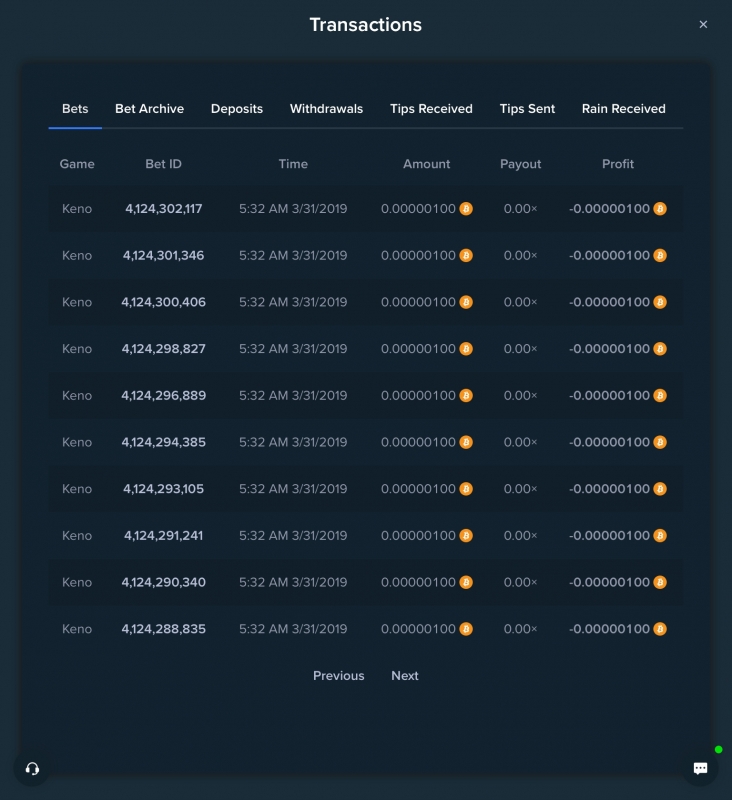The image size is (732, 800).
Task: Go to the Next page of bets
Action: pyautogui.click(x=405, y=676)
